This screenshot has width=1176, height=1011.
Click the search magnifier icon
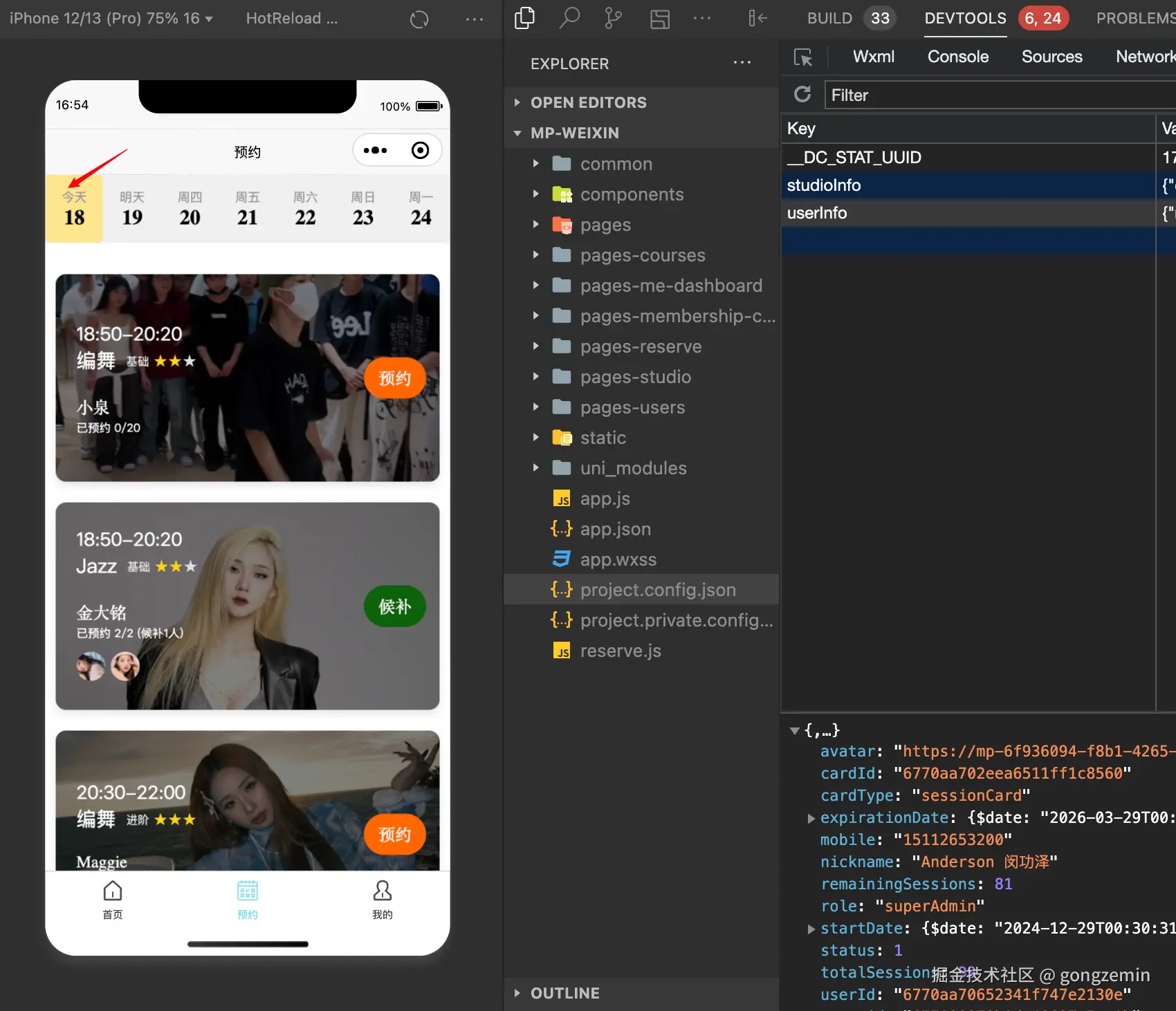(569, 19)
